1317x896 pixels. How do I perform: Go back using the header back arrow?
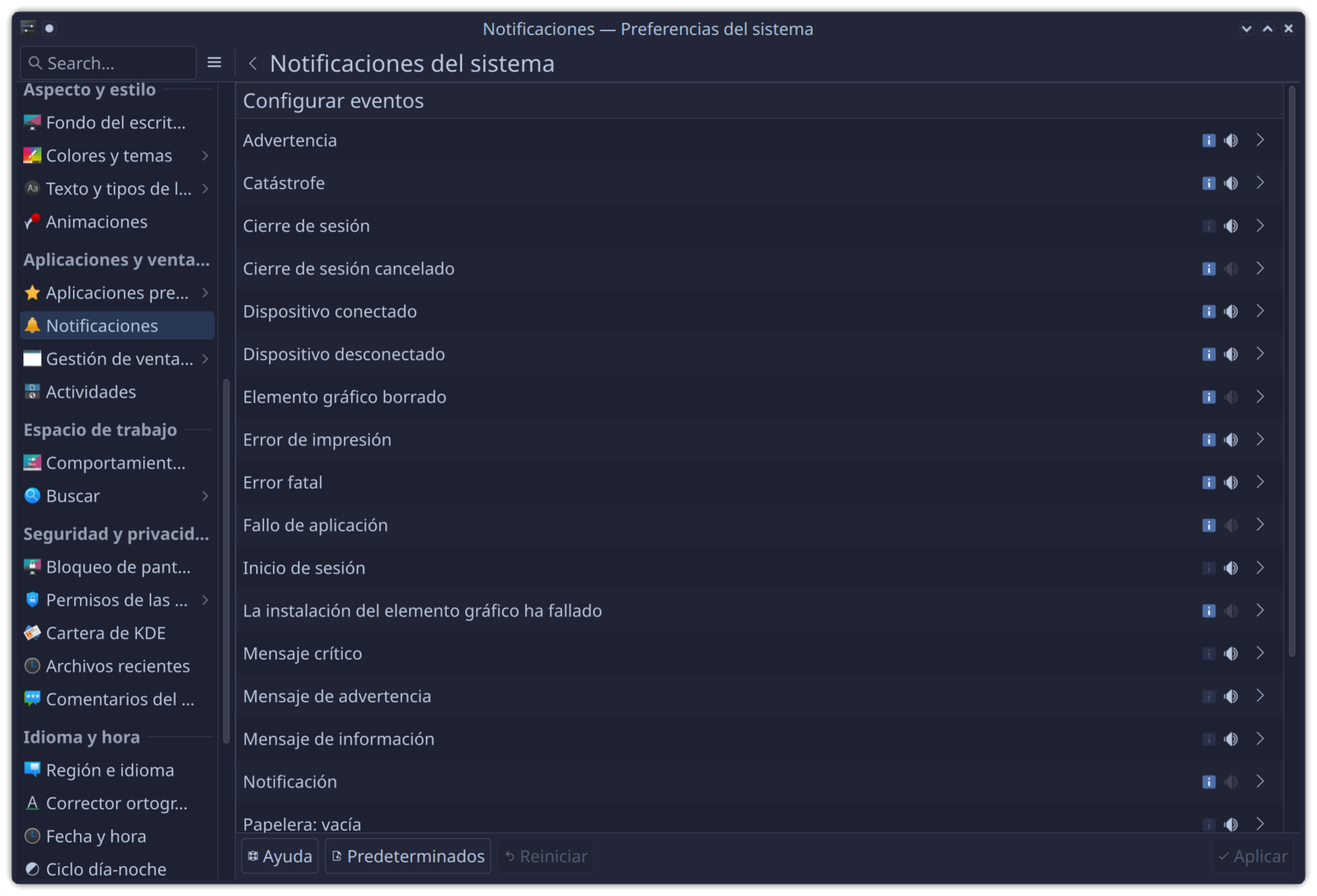[x=253, y=63]
